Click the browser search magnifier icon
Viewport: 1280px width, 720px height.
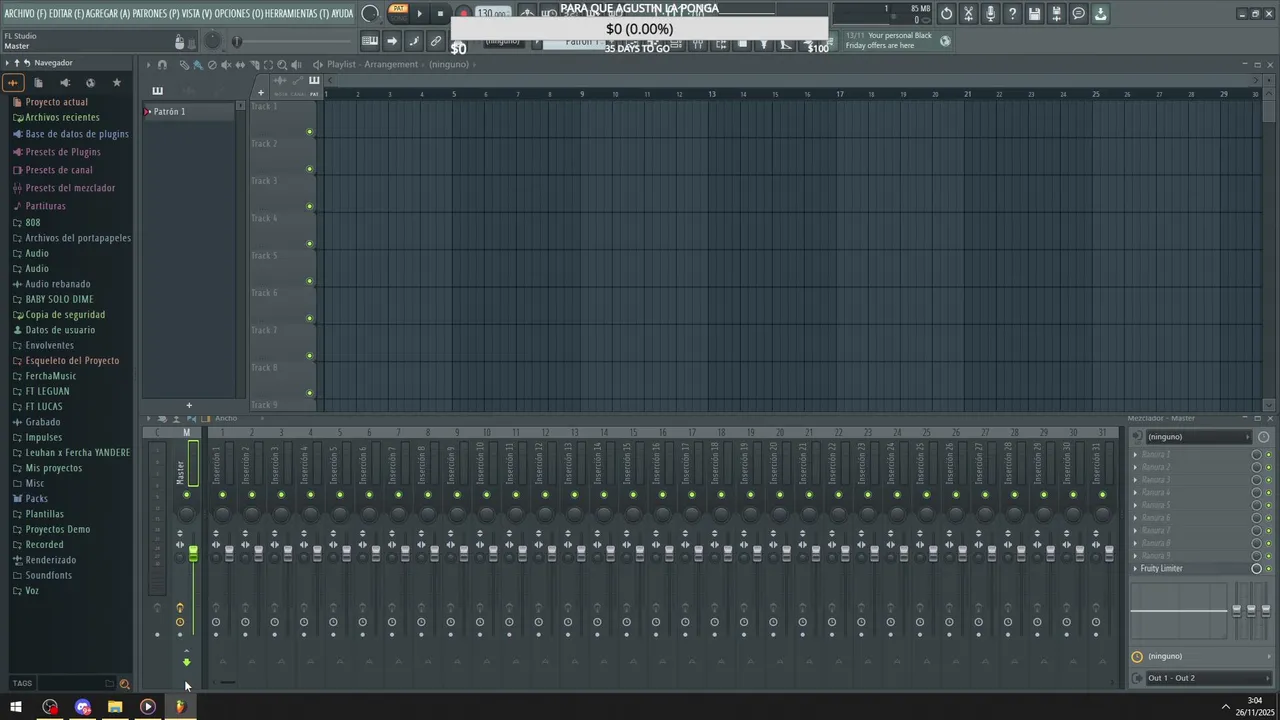pos(124,684)
